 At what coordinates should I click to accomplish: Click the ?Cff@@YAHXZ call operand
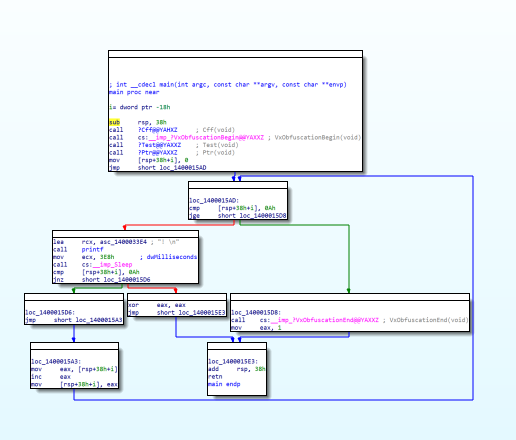(x=158, y=130)
